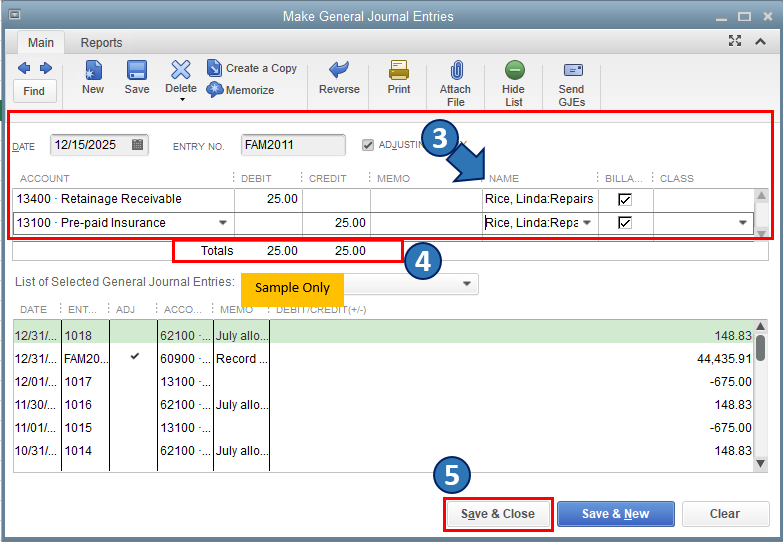Click the ACCOUNT column header
Screen dimensions: 783x542
pyautogui.click(x=45, y=178)
